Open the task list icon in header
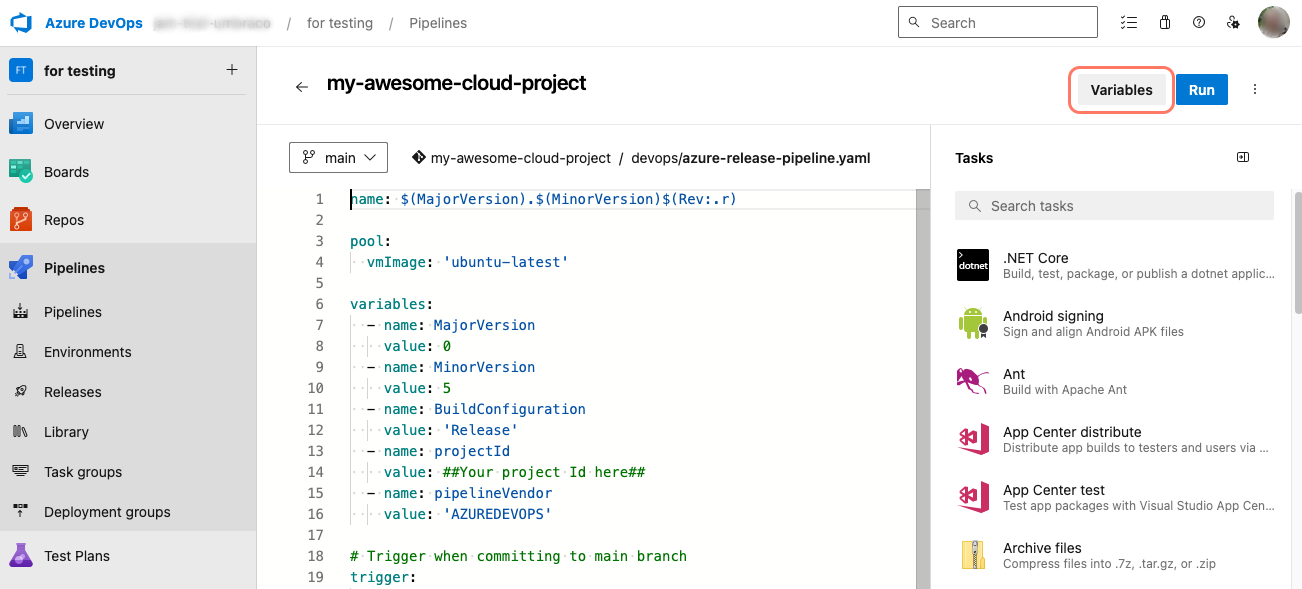The height and width of the screenshot is (589, 1302). point(1129,22)
